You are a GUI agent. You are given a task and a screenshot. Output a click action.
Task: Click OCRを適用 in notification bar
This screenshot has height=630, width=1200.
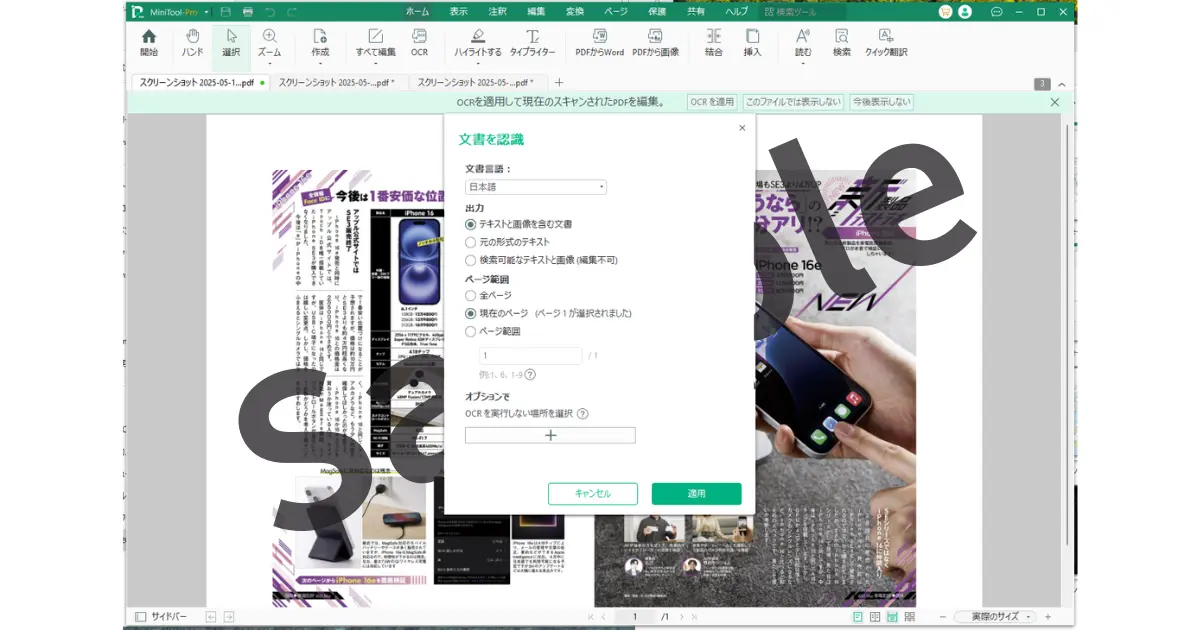coord(712,102)
